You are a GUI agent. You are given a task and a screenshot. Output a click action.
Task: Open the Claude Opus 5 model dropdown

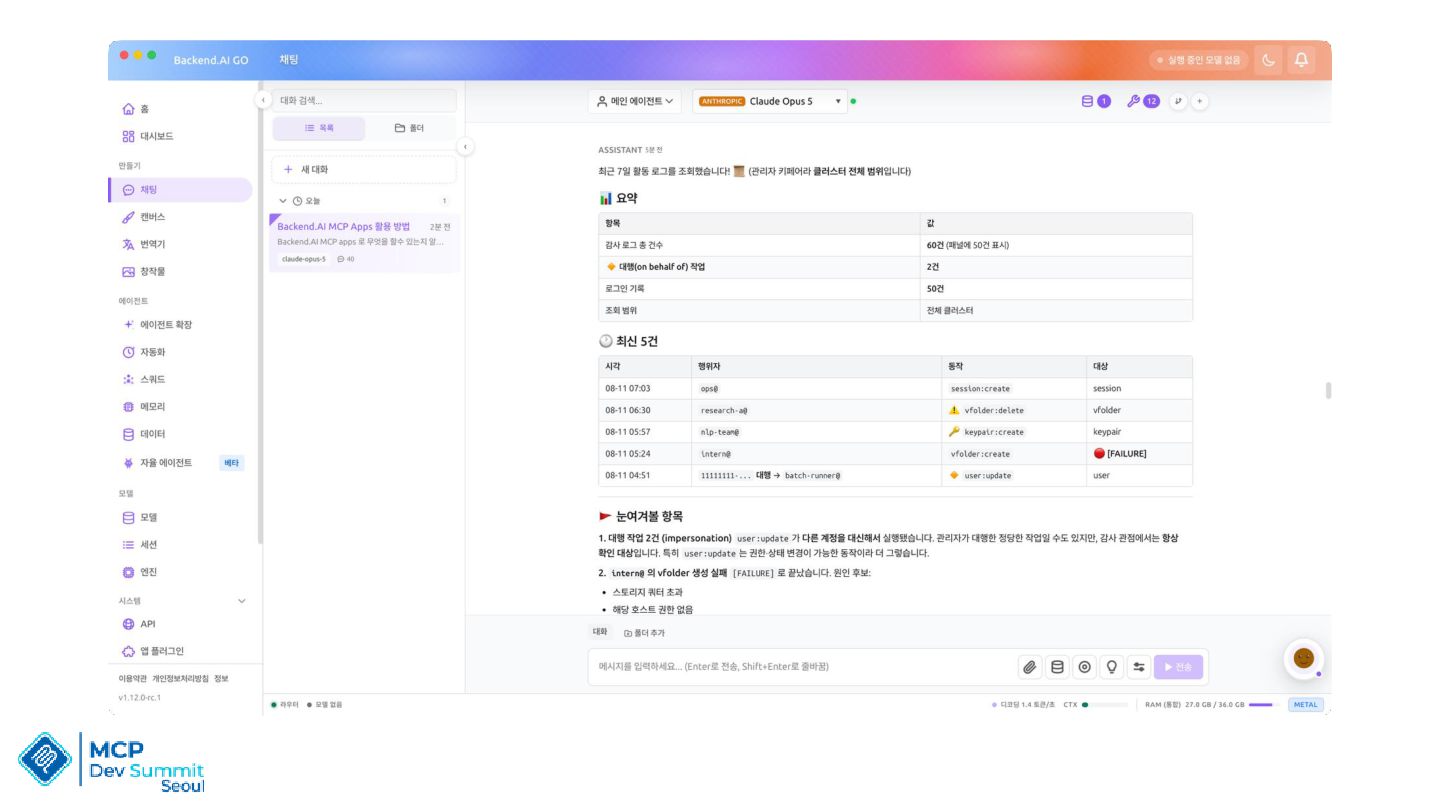tap(770, 101)
